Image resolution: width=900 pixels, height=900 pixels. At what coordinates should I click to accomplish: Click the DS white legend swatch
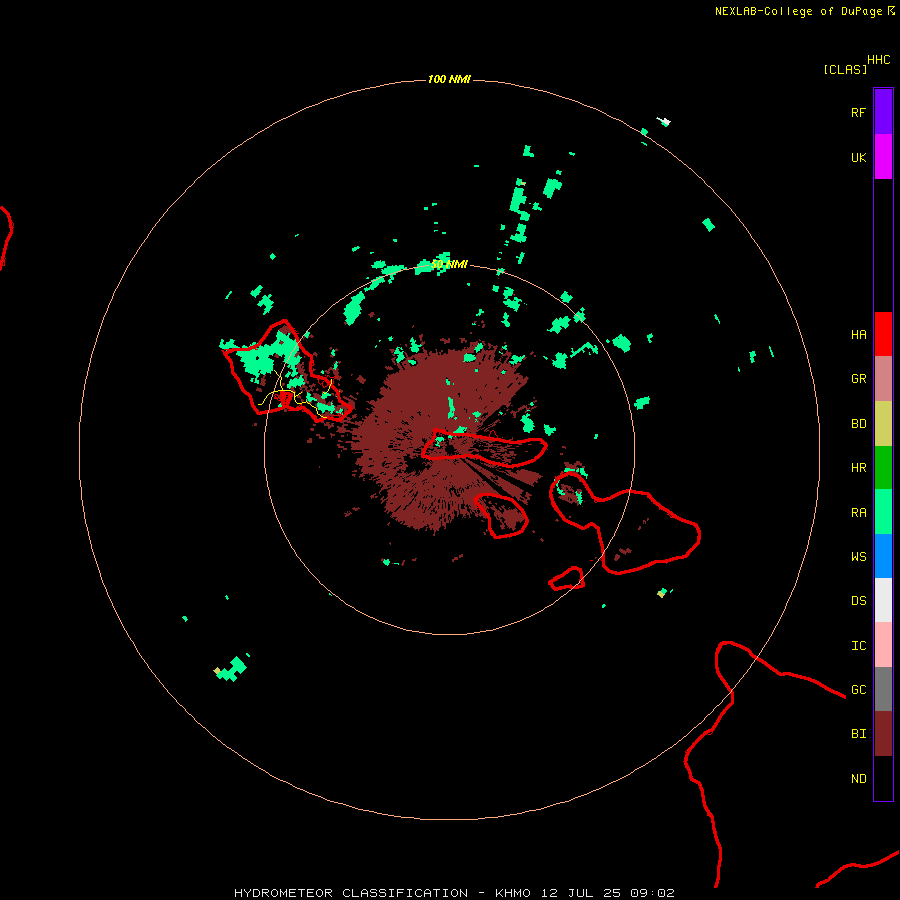pos(883,600)
